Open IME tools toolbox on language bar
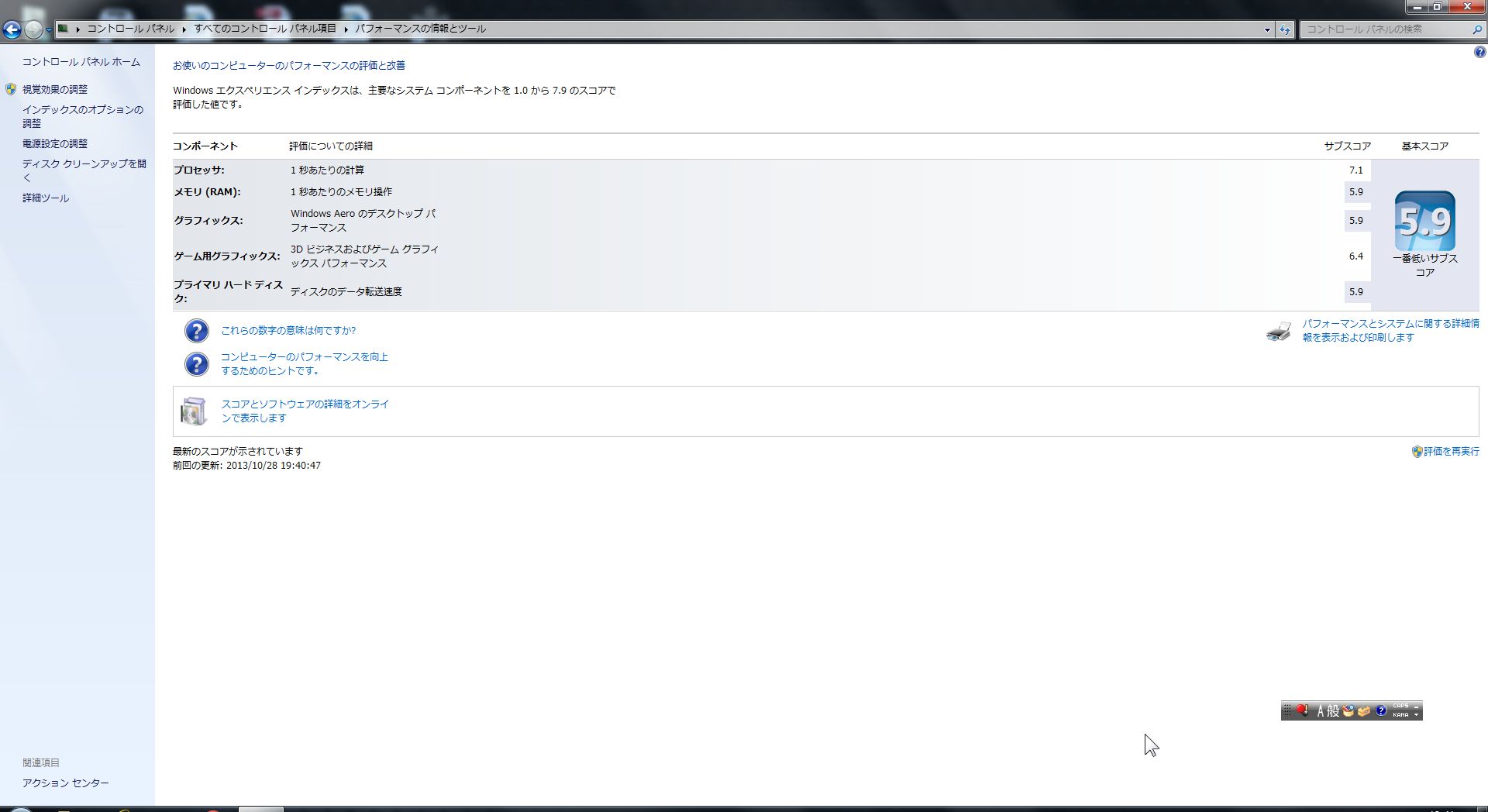1488x812 pixels. pyautogui.click(x=1364, y=710)
